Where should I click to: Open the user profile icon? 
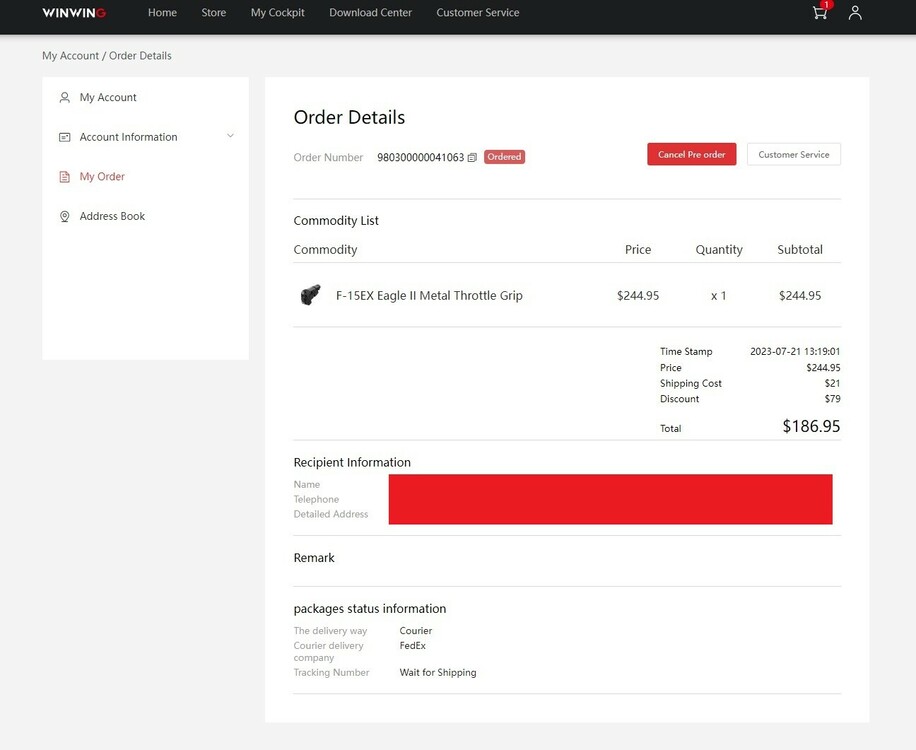coord(855,13)
